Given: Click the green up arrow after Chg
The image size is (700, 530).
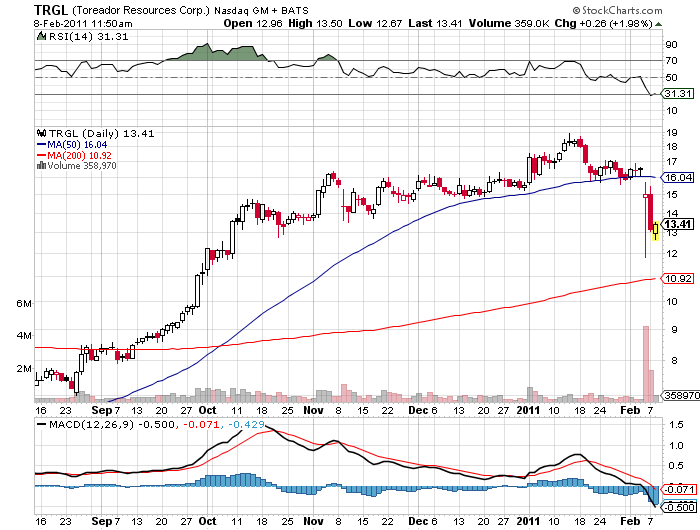Looking at the screenshot, I should [x=658, y=24].
